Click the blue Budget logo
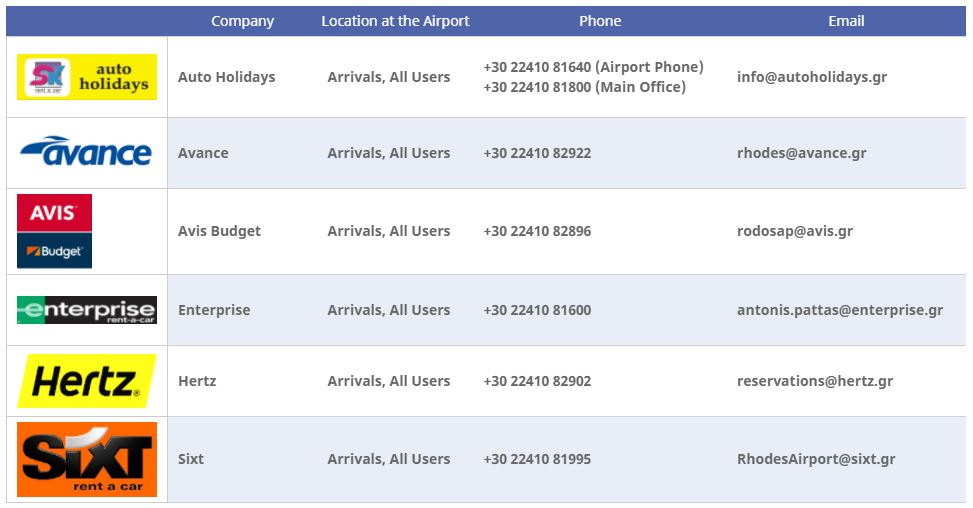 [x=55, y=251]
